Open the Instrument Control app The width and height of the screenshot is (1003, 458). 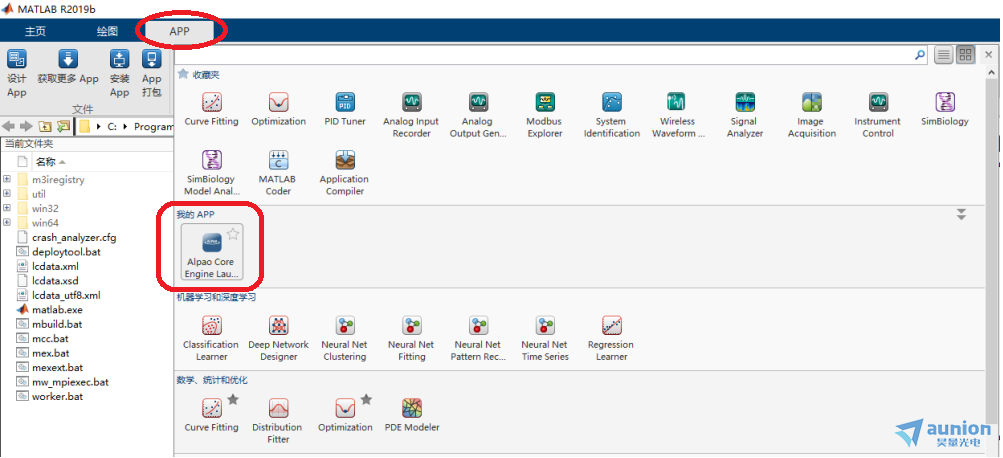pos(878,115)
